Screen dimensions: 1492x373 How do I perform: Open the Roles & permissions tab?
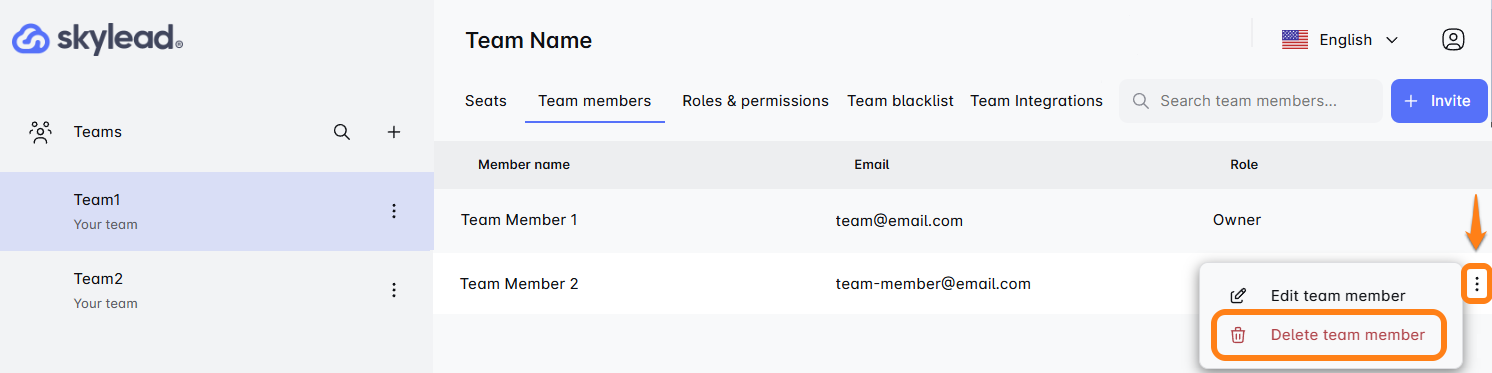pos(756,101)
